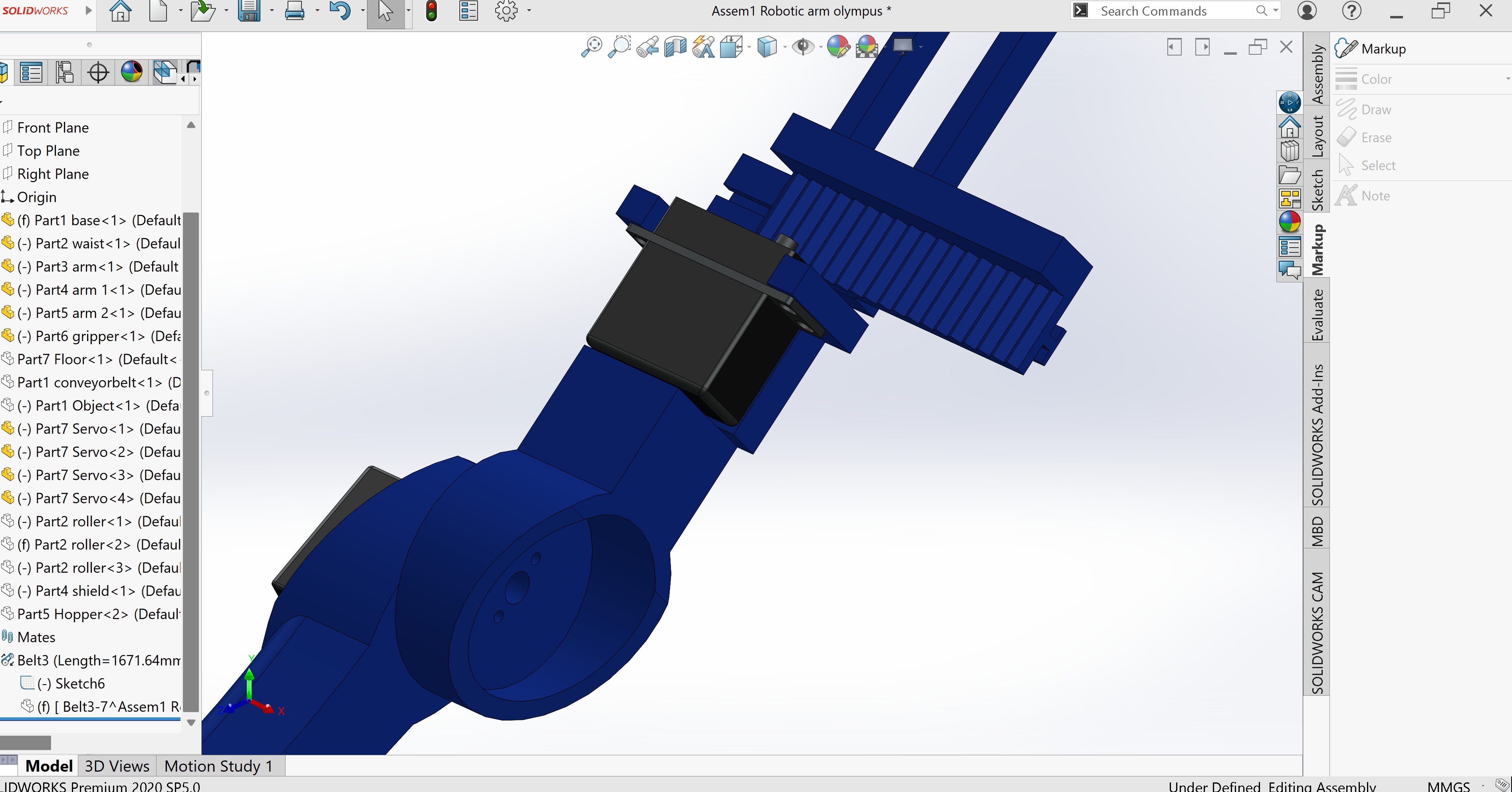Image resolution: width=1512 pixels, height=792 pixels.
Task: Click the Rebuild traffic light icon
Action: pos(431,11)
